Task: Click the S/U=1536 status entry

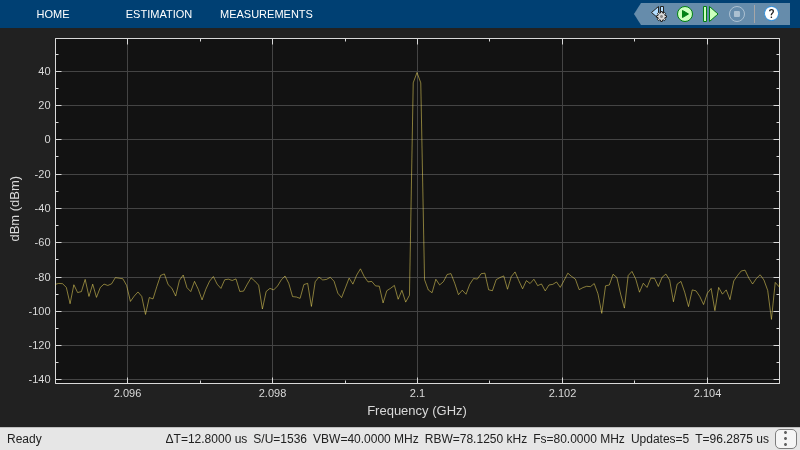Action: tap(280, 439)
